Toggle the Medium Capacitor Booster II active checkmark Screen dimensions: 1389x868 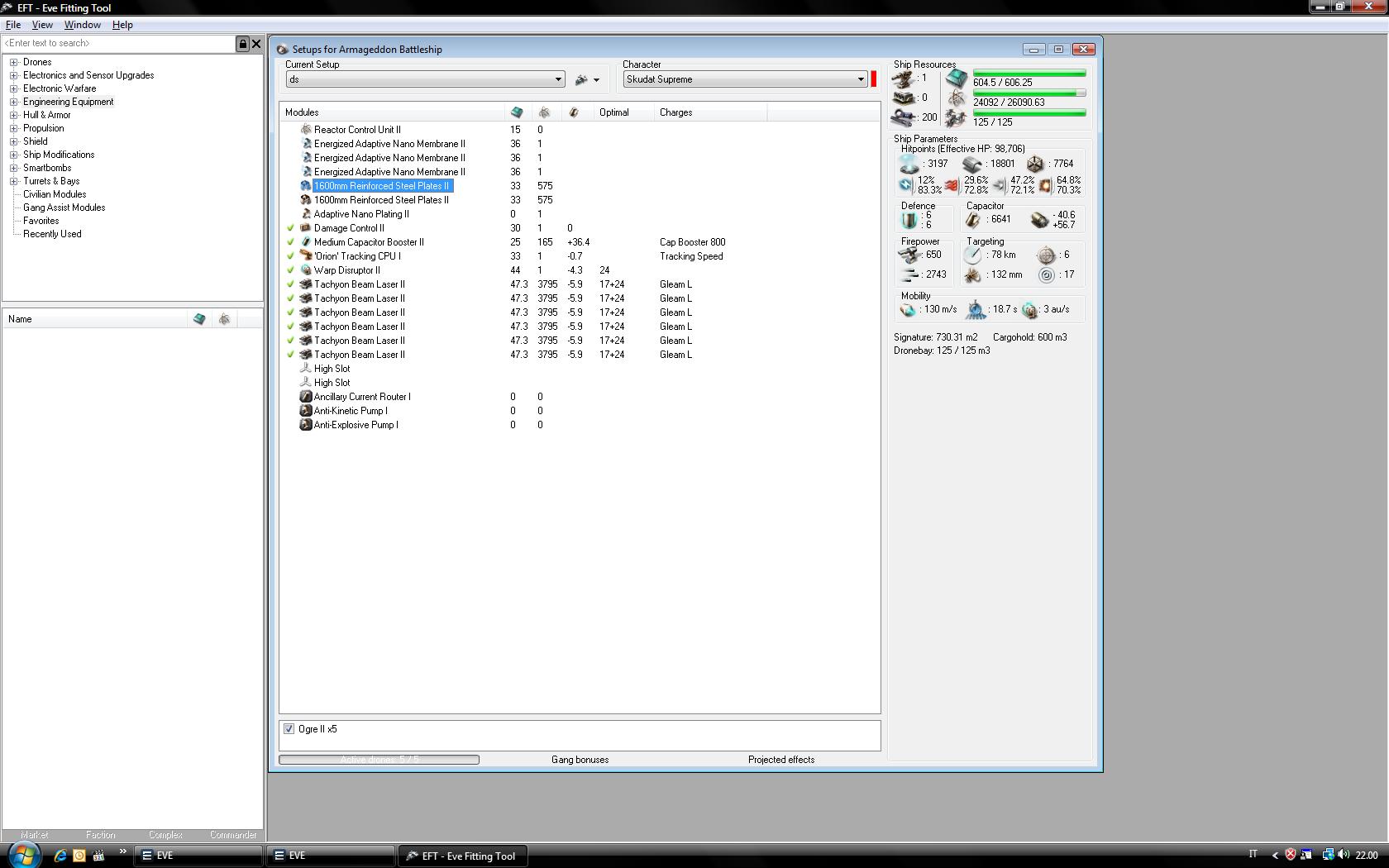coord(290,242)
